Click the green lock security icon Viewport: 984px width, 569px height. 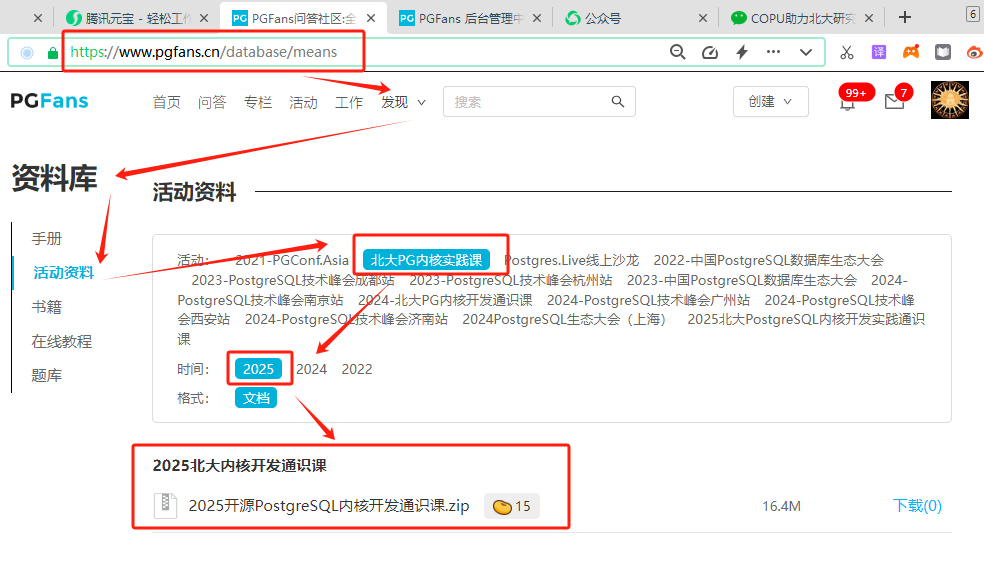click(x=53, y=53)
